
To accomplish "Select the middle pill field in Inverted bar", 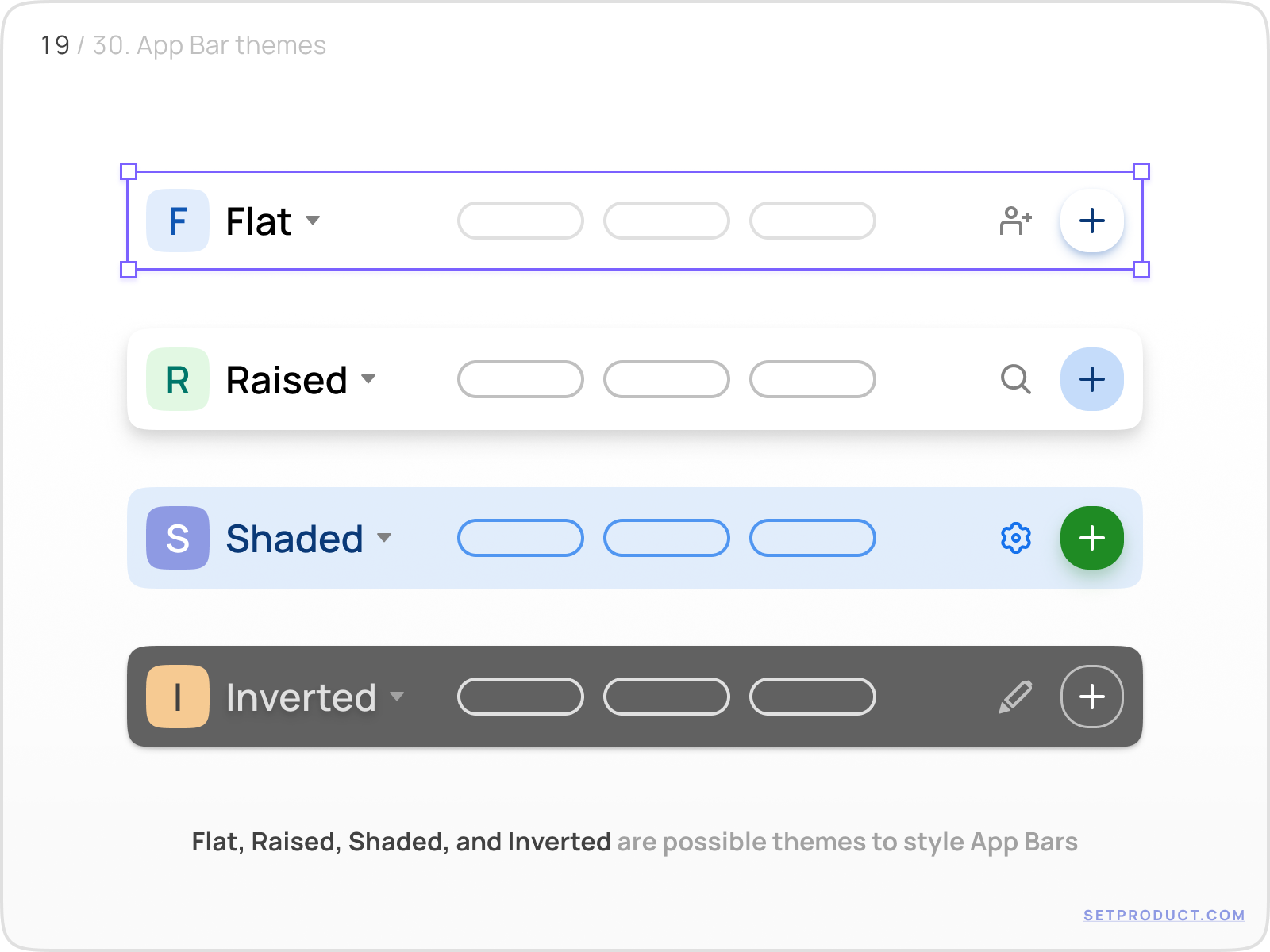I will [666, 696].
